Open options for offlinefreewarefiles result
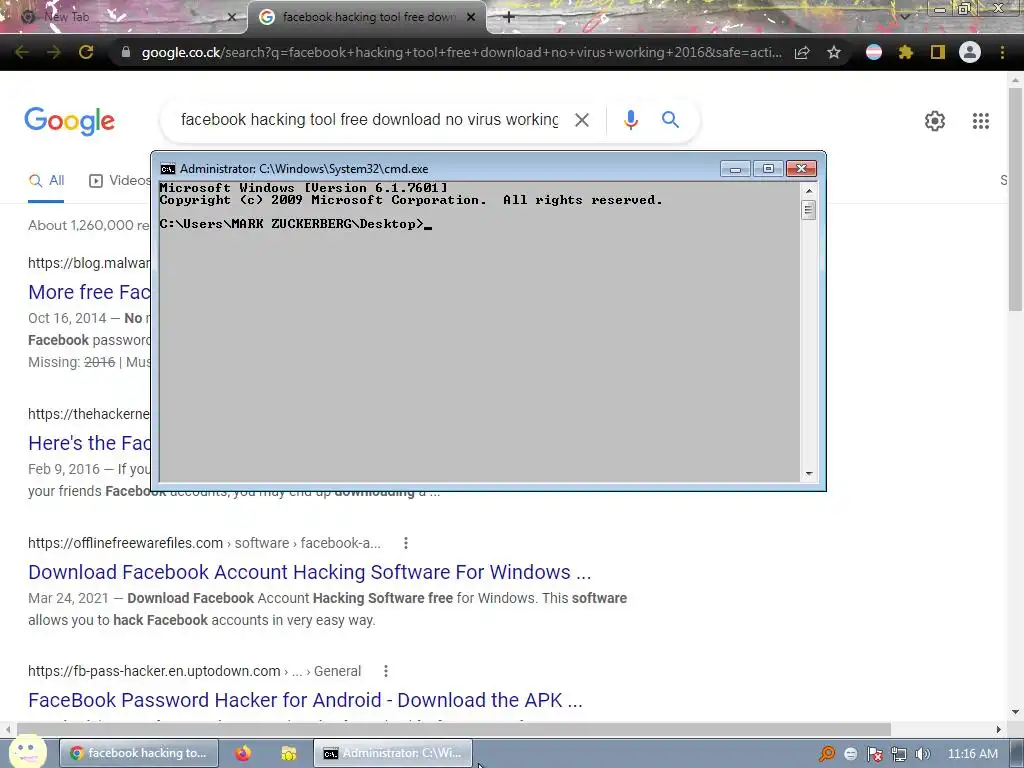 (x=406, y=543)
